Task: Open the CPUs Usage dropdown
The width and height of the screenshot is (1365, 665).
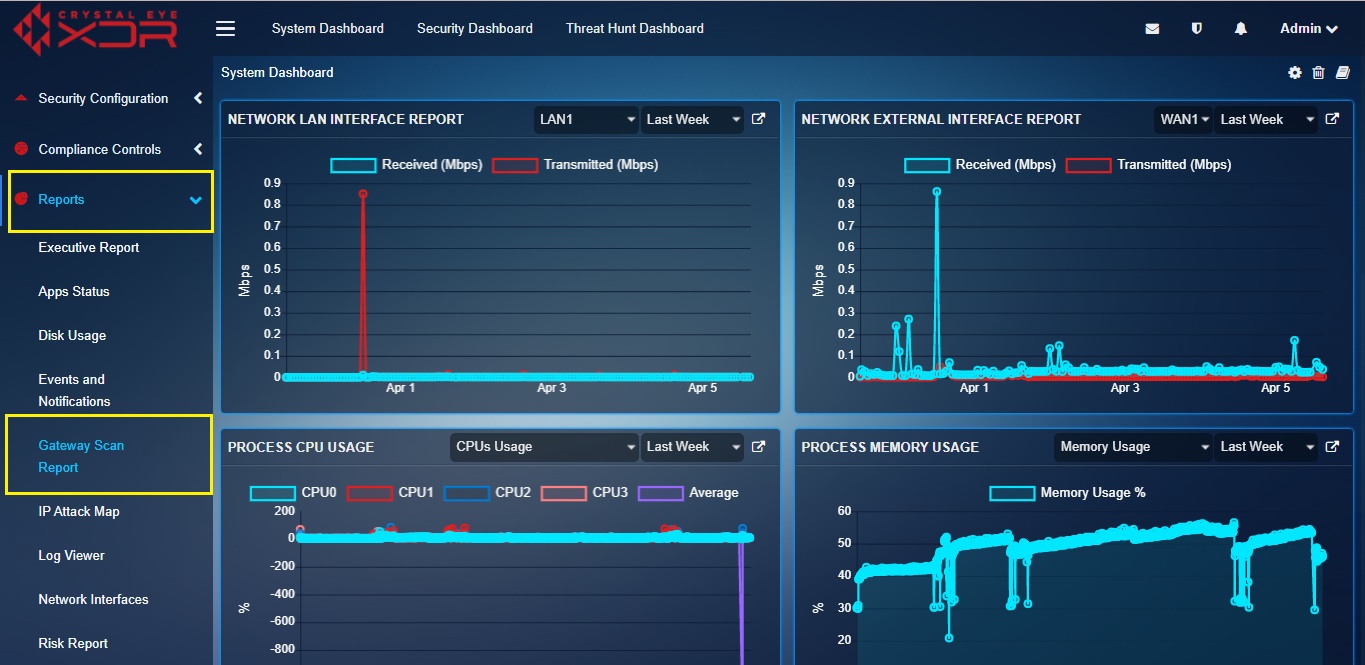Action: pyautogui.click(x=544, y=447)
